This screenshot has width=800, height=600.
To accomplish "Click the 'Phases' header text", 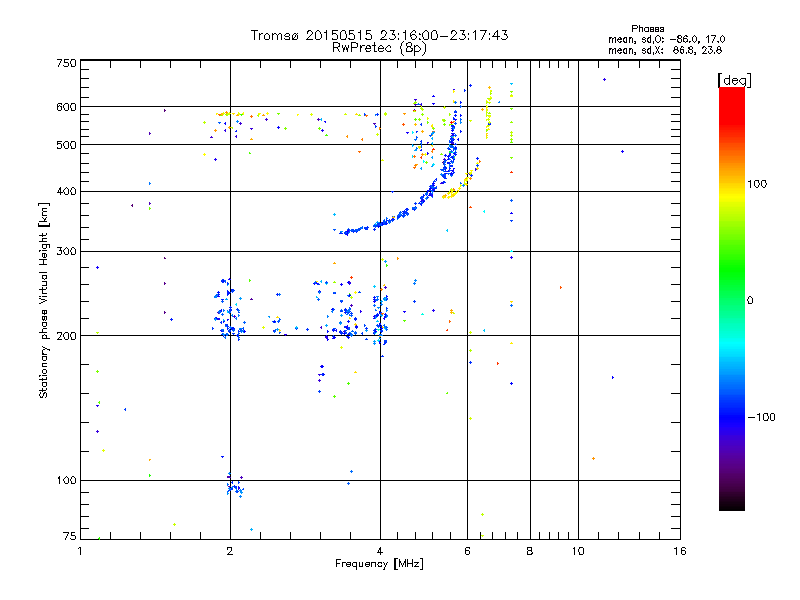I will point(647,29).
